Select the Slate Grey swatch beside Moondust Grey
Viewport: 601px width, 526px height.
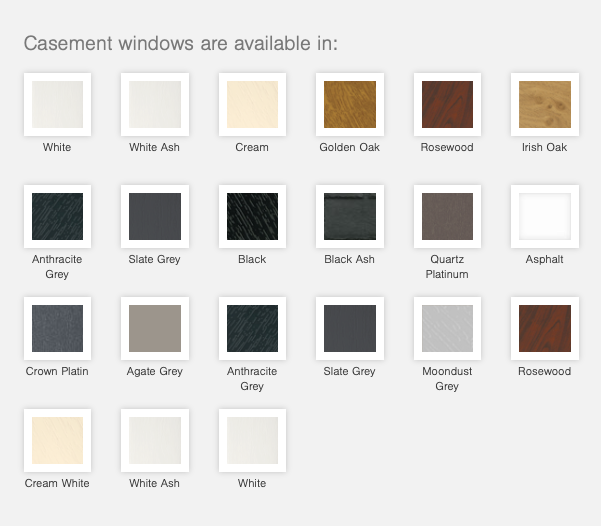350,328
